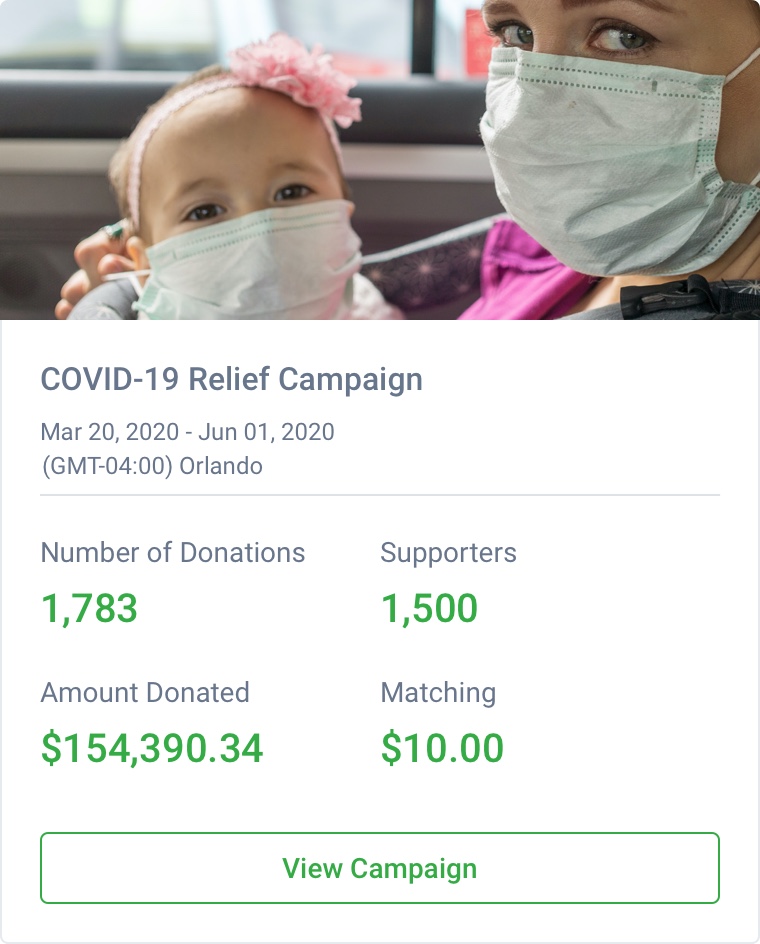The width and height of the screenshot is (760, 944).
Task: Click the Jun 01, 2020 end date
Action: click(266, 432)
